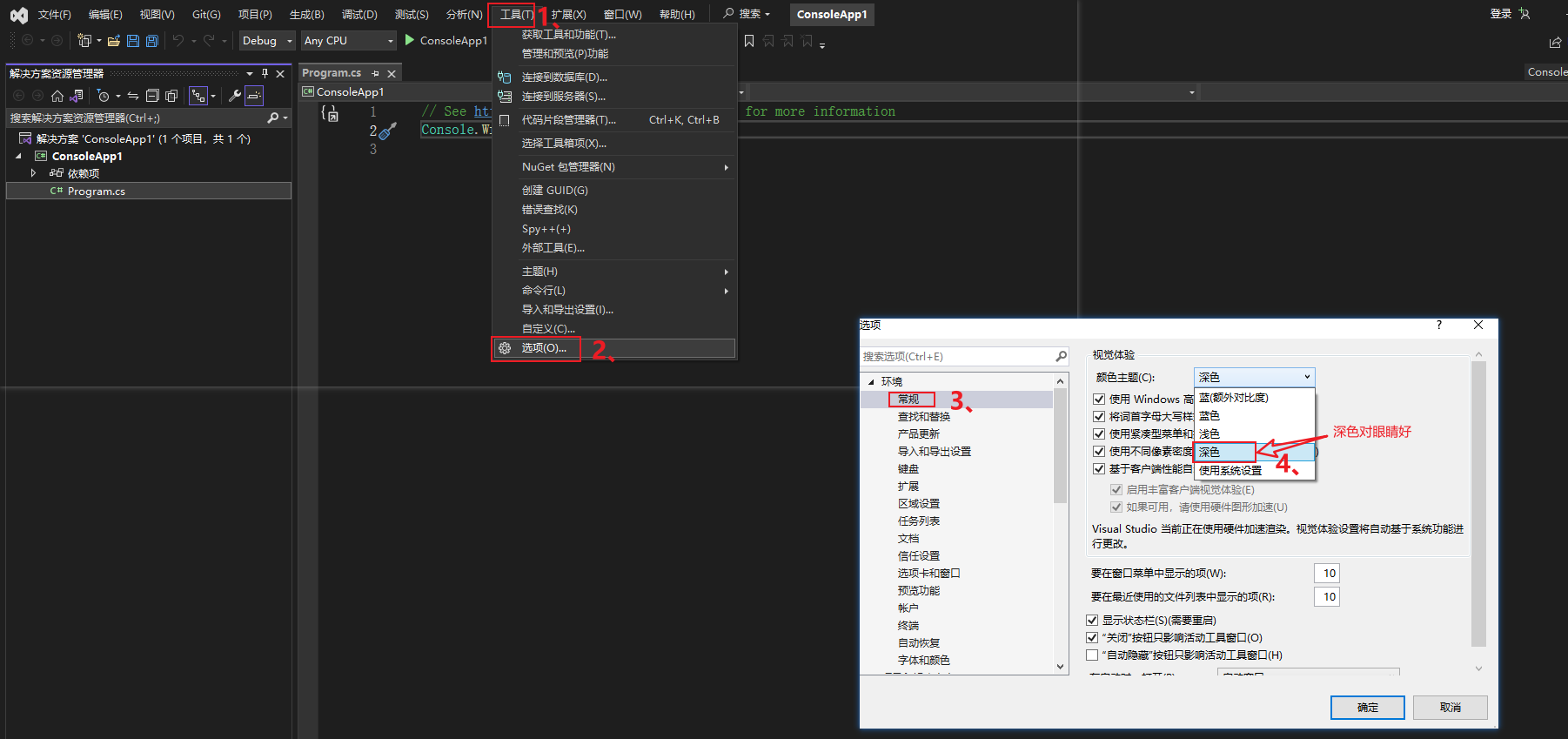
Task: Switch views icon in Solution Explorer toolbar
Action: (77, 96)
